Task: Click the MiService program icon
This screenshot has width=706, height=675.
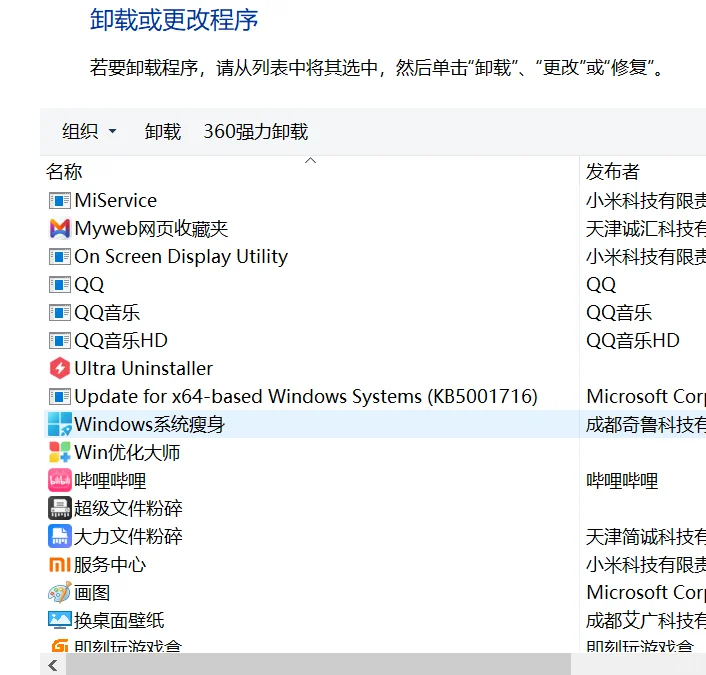Action: 59,200
